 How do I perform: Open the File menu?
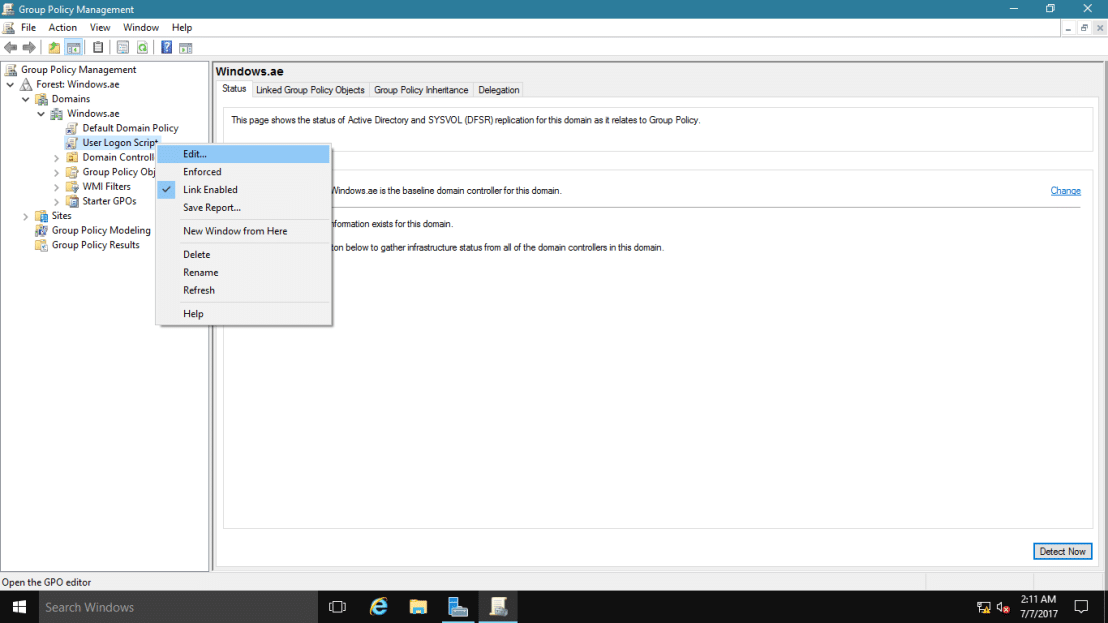tap(28, 28)
